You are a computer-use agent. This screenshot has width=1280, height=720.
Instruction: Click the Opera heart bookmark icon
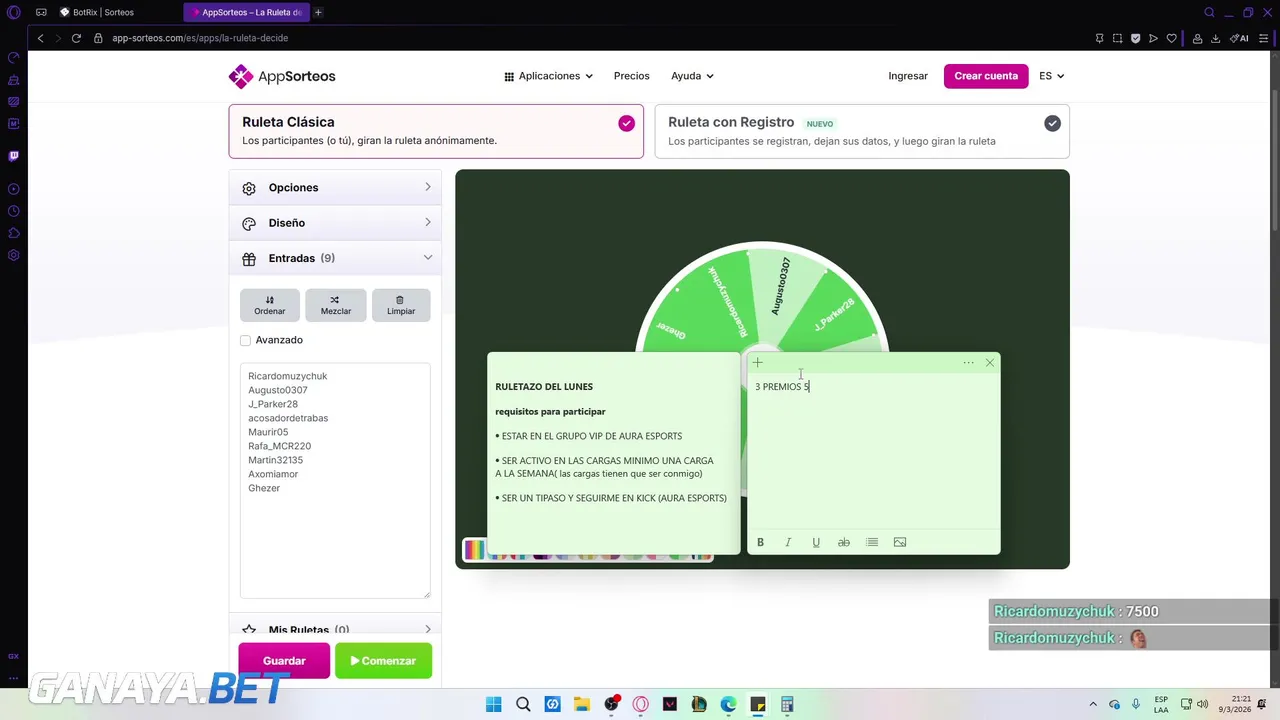point(1172,38)
